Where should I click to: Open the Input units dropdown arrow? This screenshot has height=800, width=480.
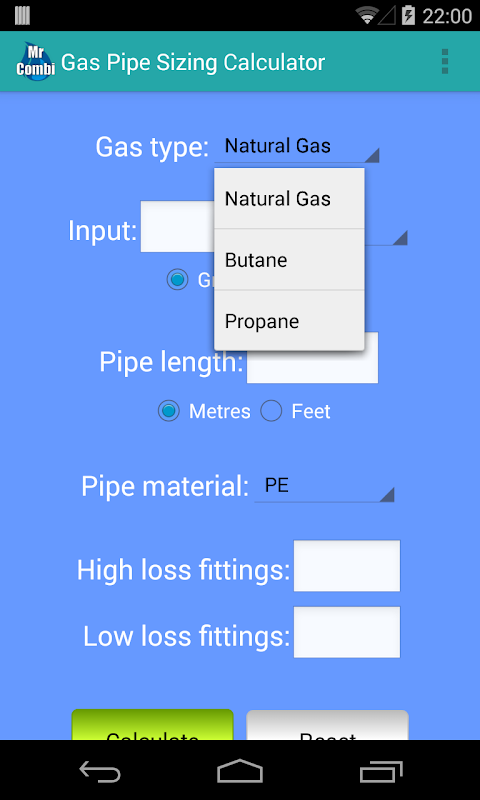pyautogui.click(x=399, y=238)
